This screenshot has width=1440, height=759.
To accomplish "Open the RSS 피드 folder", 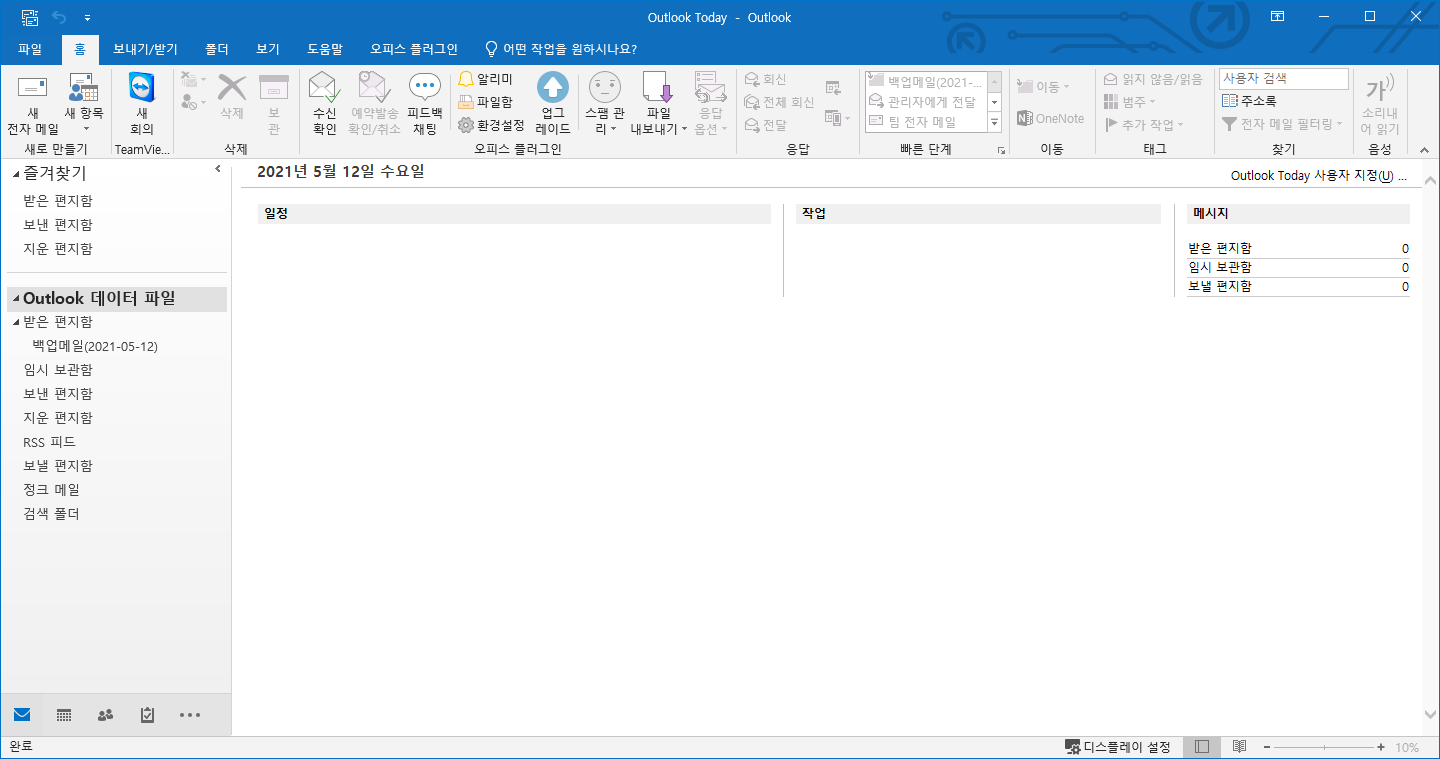I will 50,442.
